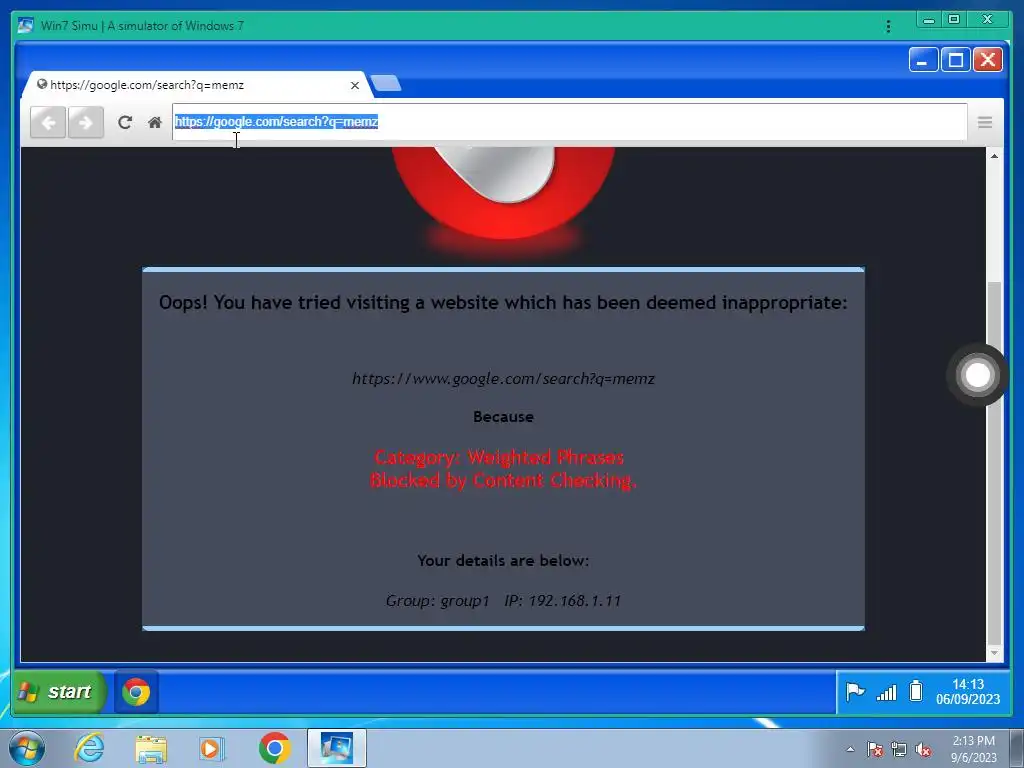1024x768 pixels.
Task: Open the host Windows Start orb
Action: coord(27,748)
